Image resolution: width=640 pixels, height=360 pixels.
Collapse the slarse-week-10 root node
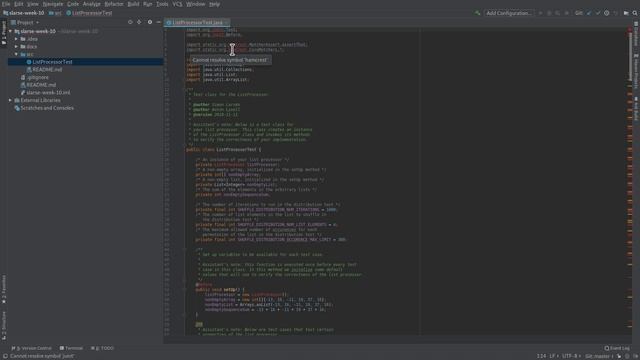pos(11,31)
